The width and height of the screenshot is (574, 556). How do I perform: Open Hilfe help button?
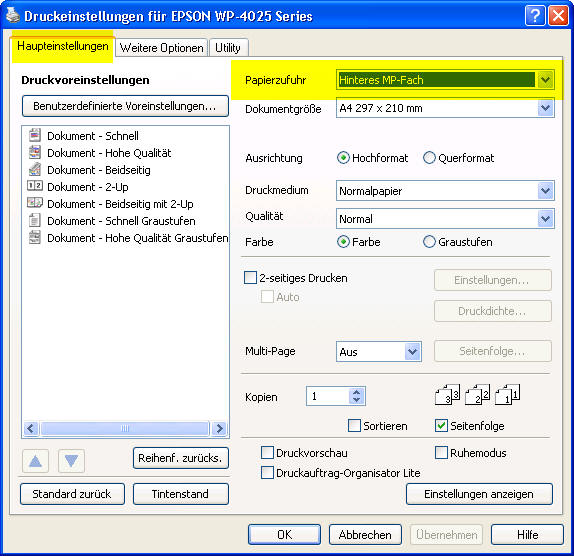(527, 535)
